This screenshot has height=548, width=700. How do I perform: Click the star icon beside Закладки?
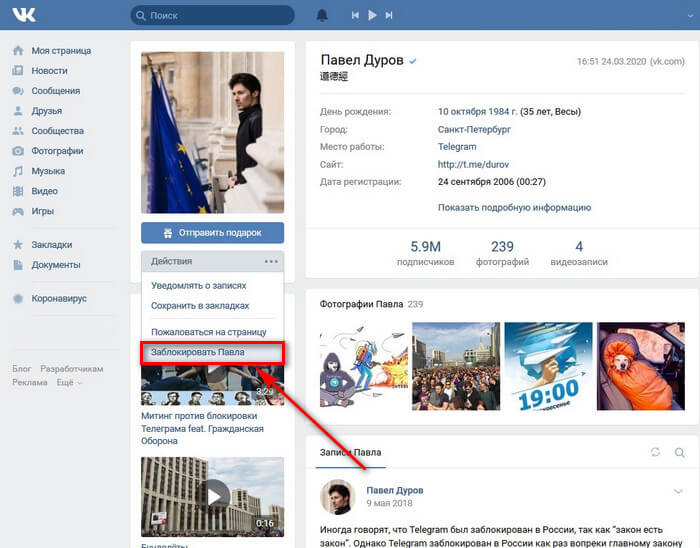(x=18, y=245)
